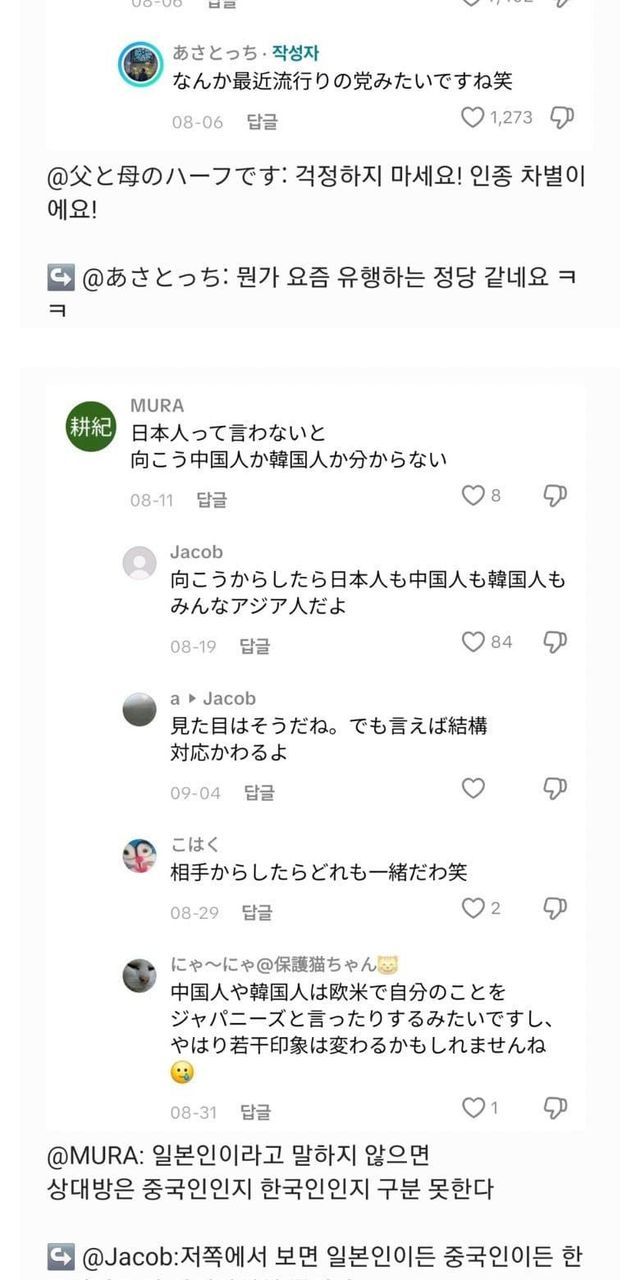Reply to Jacob's comment dated 08-19
Screen dimensions: 640x1280
click(x=255, y=646)
